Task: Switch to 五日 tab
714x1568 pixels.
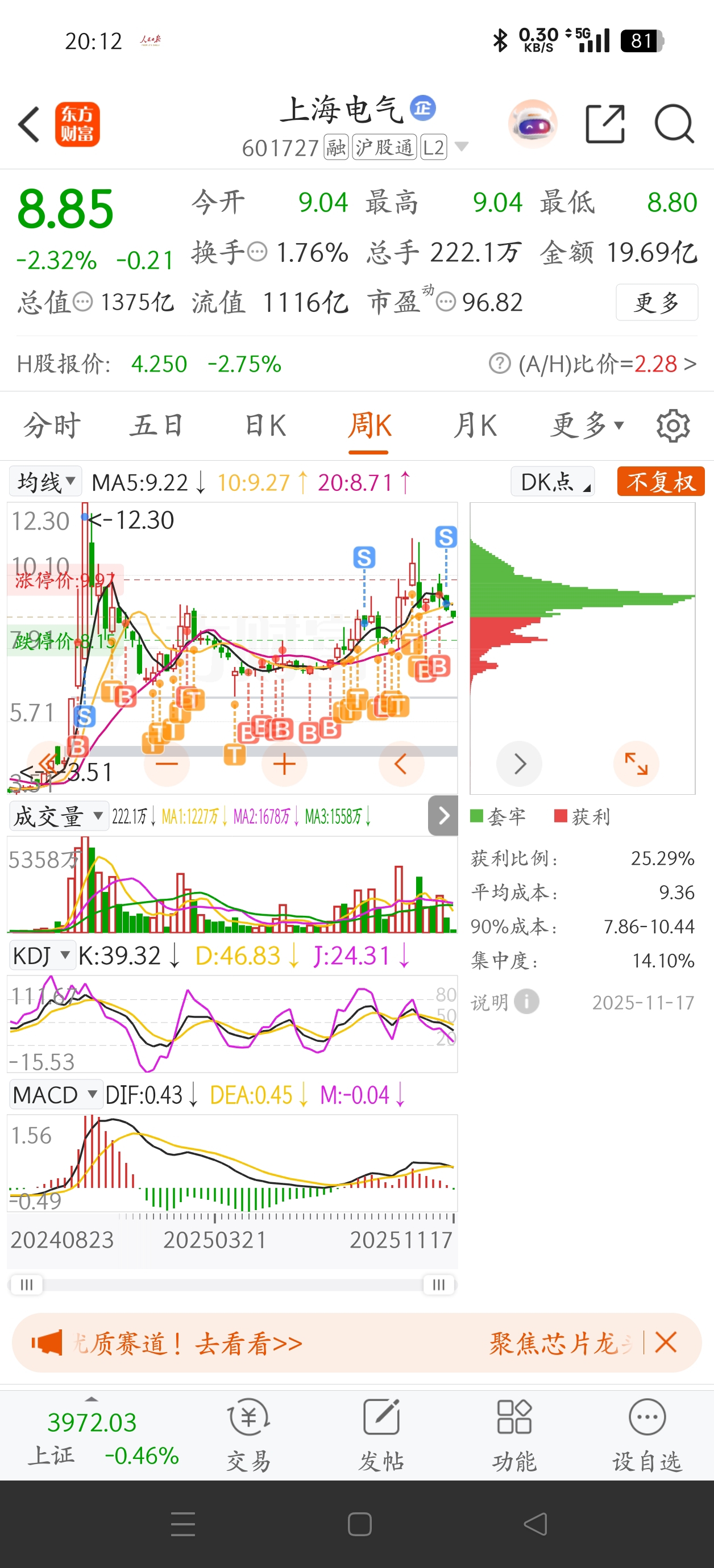Action: tap(156, 426)
